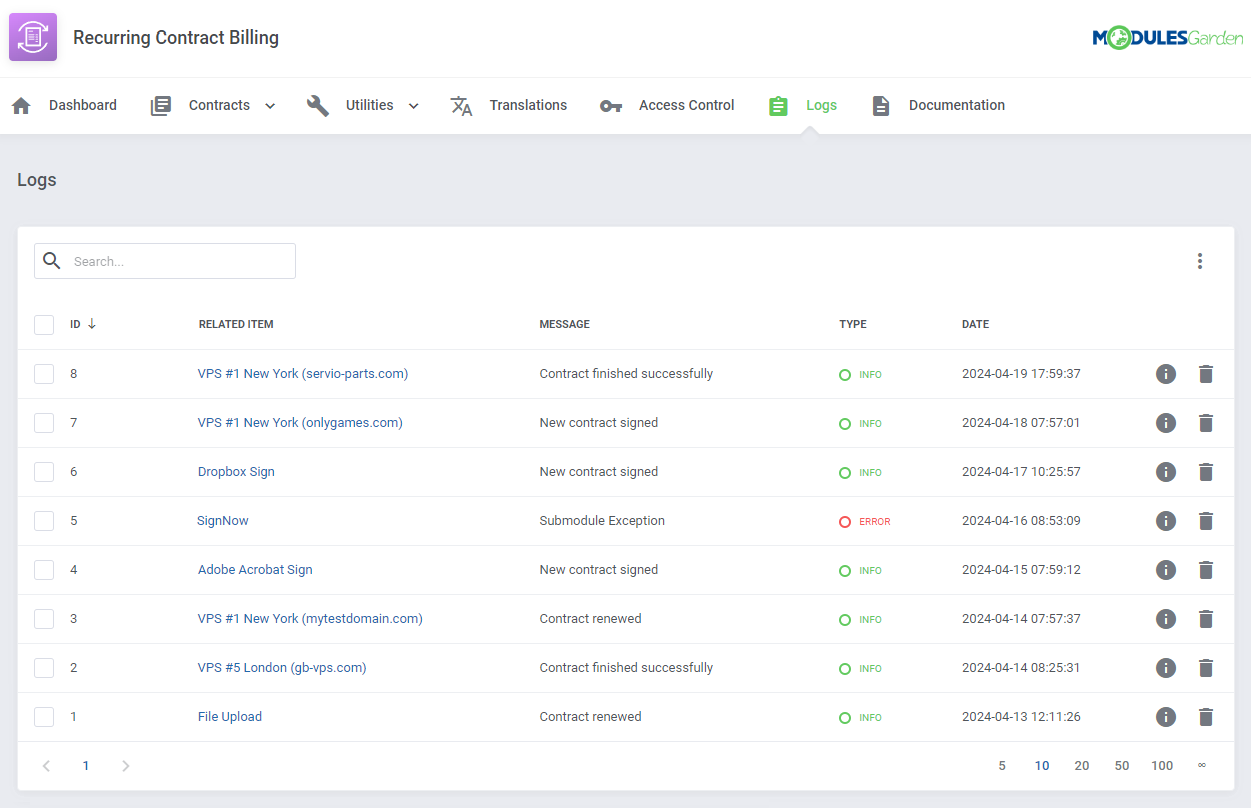Tick the Adobe Acrobat Sign row checkbox
This screenshot has height=808, width=1251.
click(x=44, y=570)
